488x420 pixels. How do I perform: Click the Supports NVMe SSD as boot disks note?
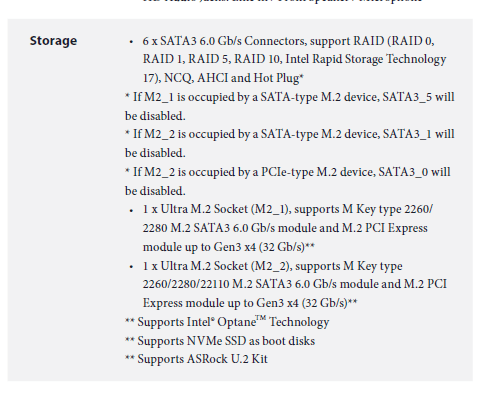220,341
